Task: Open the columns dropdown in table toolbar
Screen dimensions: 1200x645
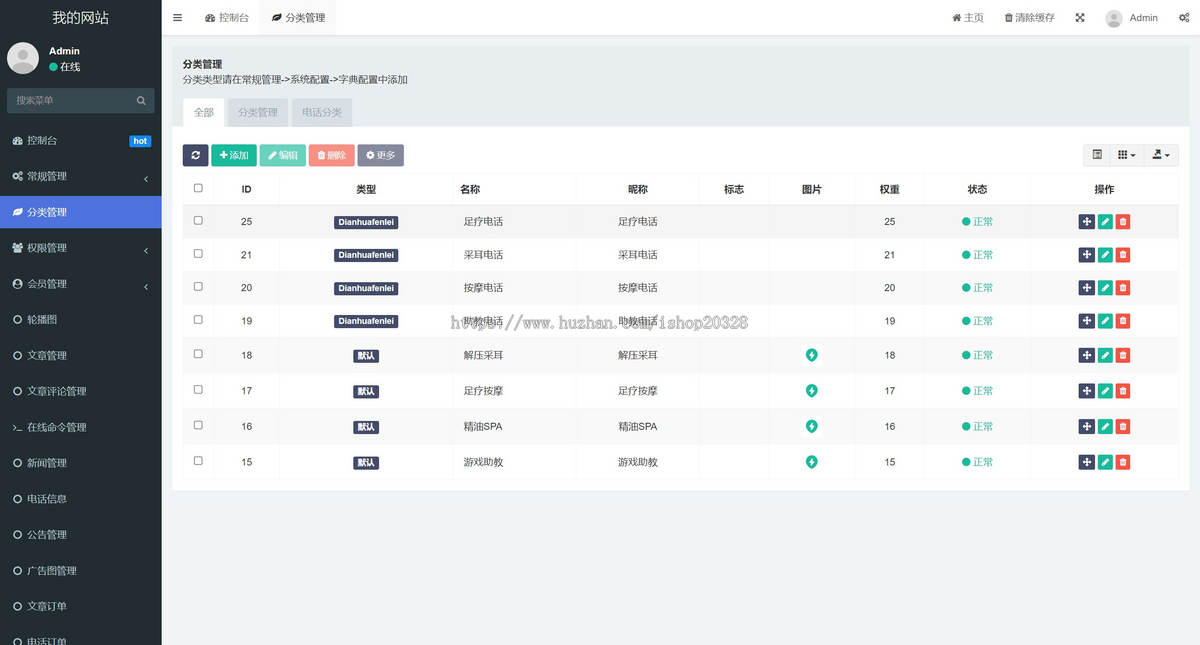Action: [1127, 155]
